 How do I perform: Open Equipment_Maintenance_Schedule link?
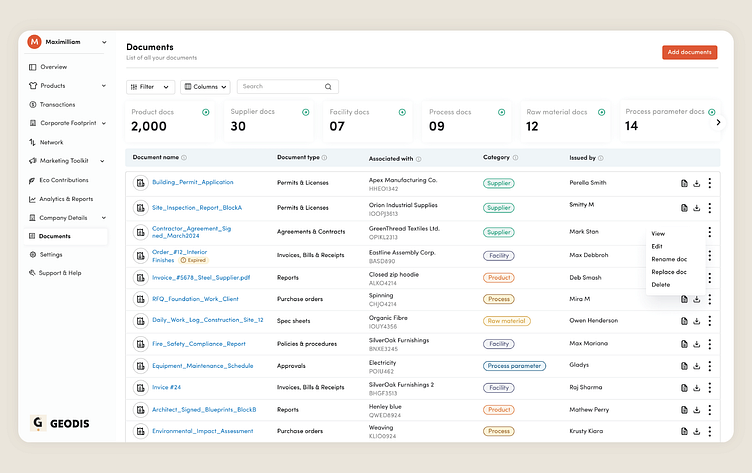coord(202,366)
